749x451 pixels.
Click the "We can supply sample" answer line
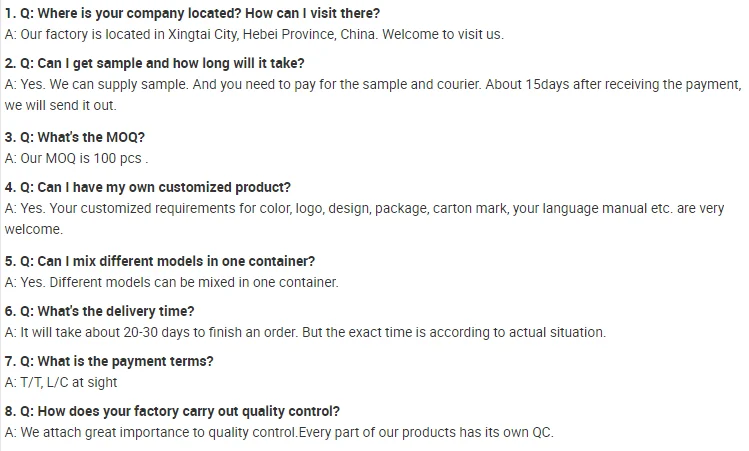click(370, 84)
